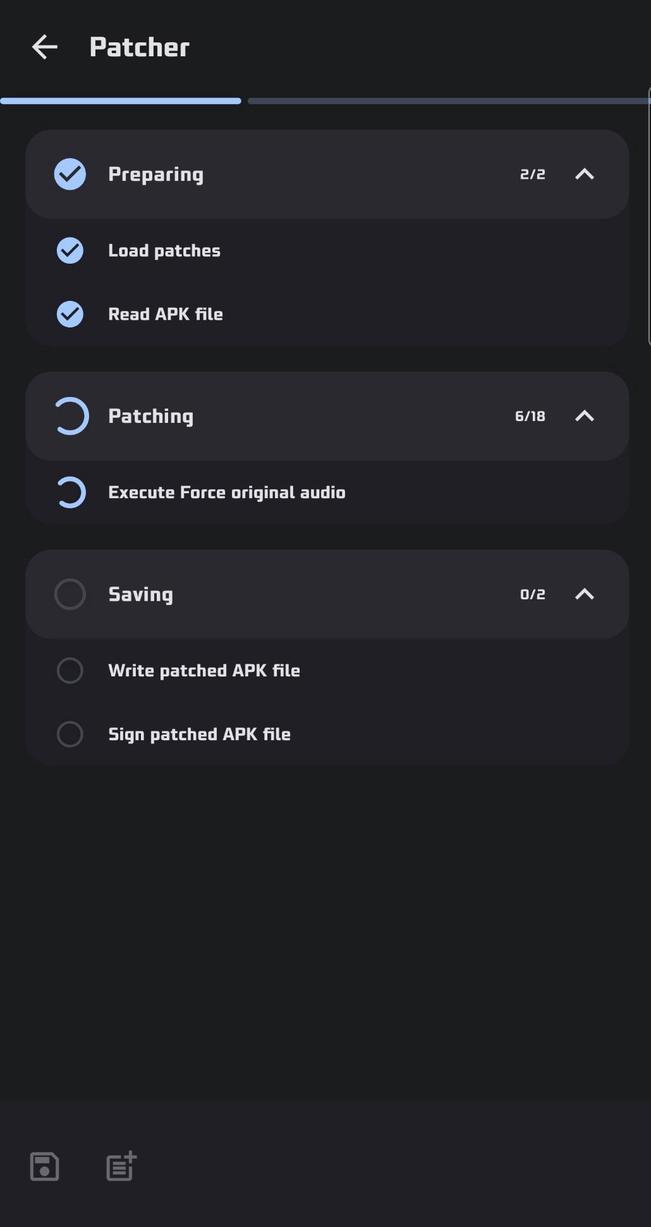Click the spinning progress icon next to Patching
The width and height of the screenshot is (651, 1227).
pos(70,416)
